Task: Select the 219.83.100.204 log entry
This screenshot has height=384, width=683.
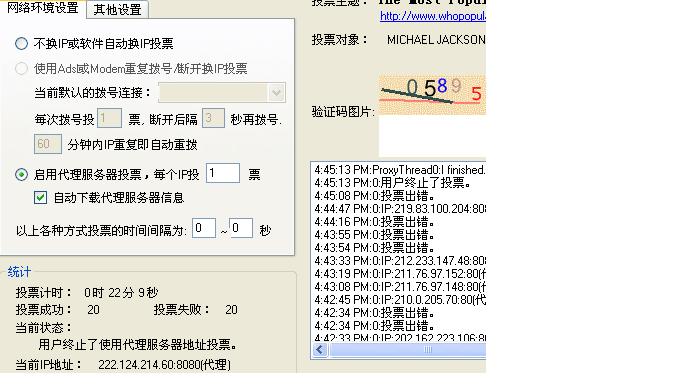Action: pos(400,209)
